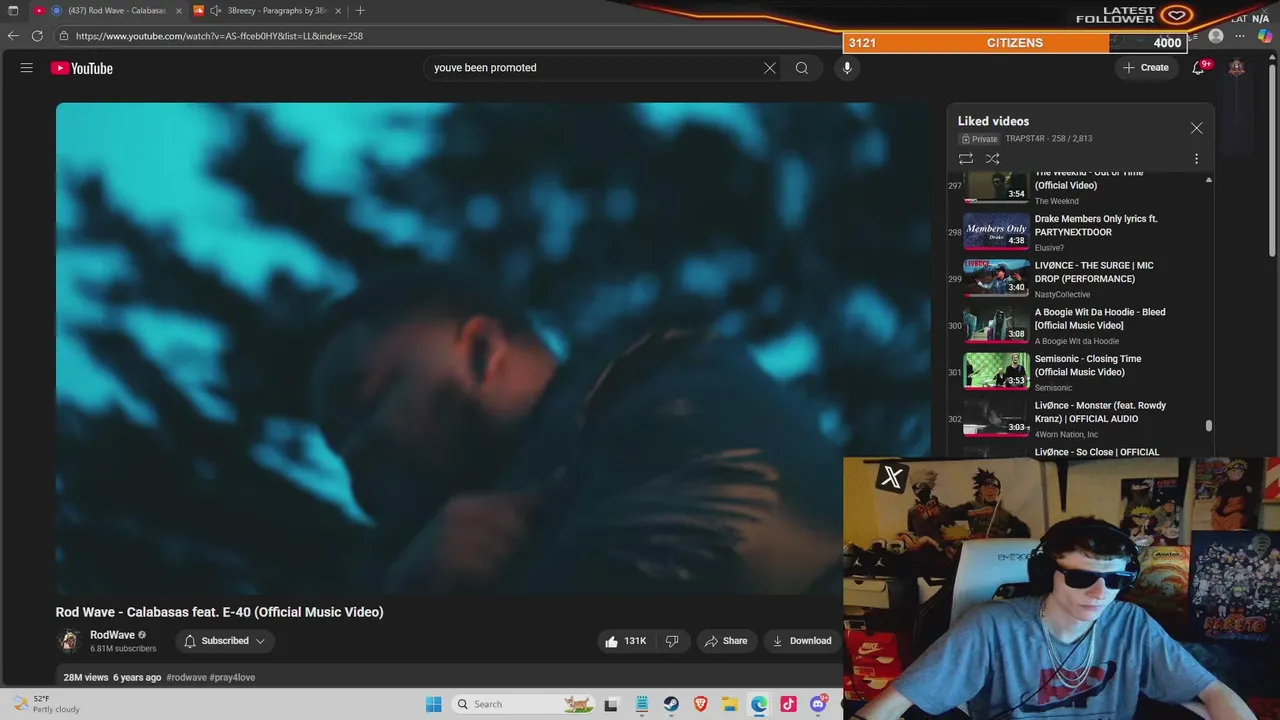Screen dimensions: 1280x720
Task: Click the Create button
Action: click(x=1146, y=68)
